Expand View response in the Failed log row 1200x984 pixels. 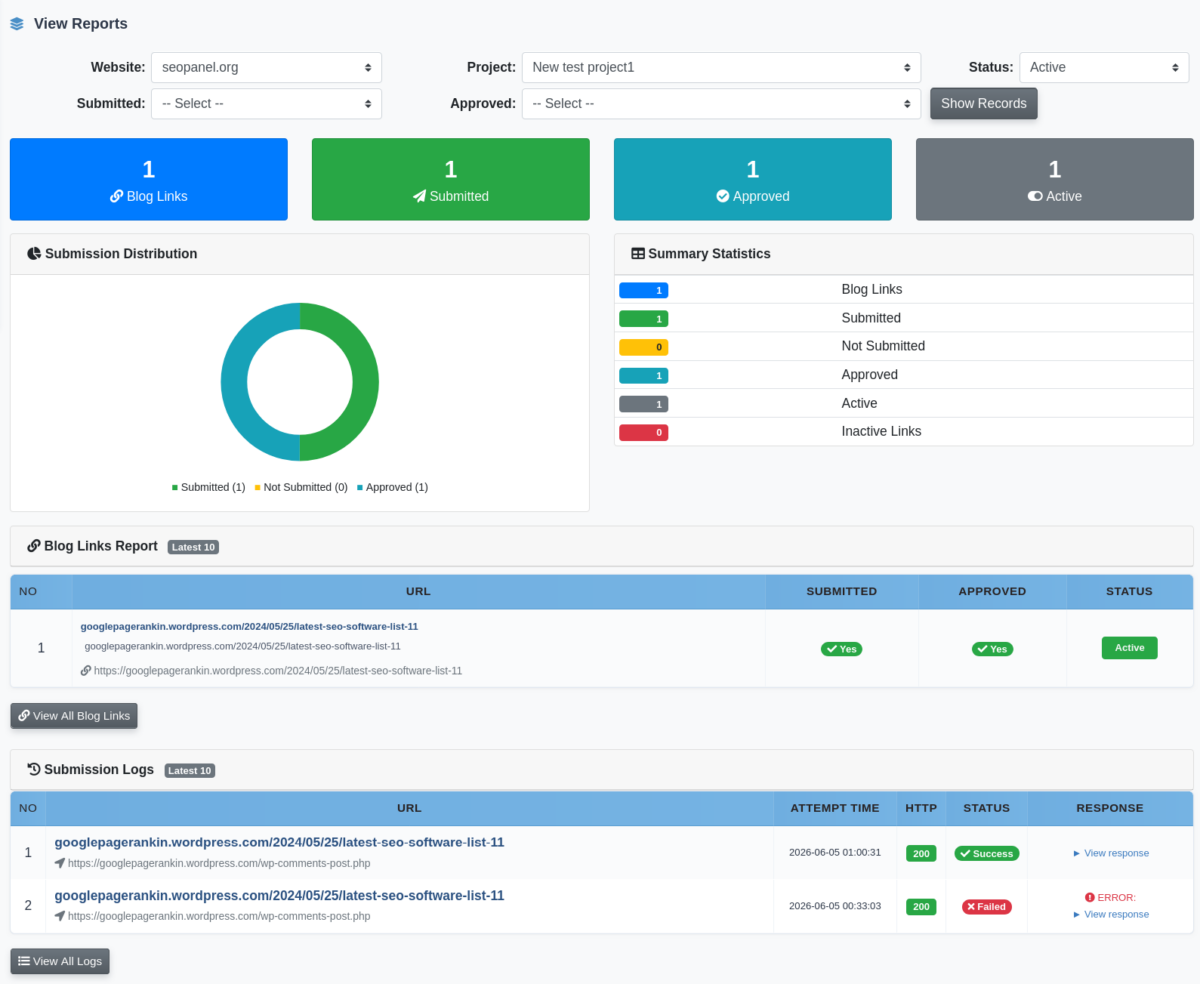[1111, 914]
